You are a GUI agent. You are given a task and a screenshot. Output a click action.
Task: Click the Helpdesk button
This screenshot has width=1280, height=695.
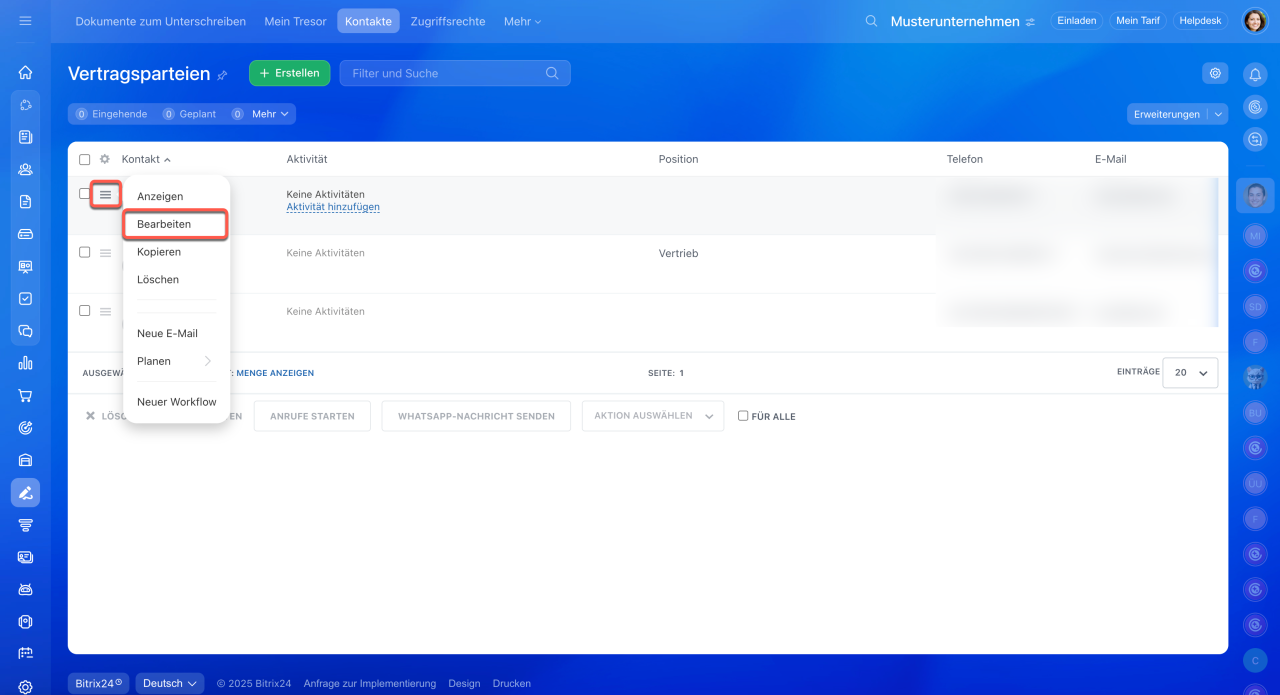tap(1201, 21)
